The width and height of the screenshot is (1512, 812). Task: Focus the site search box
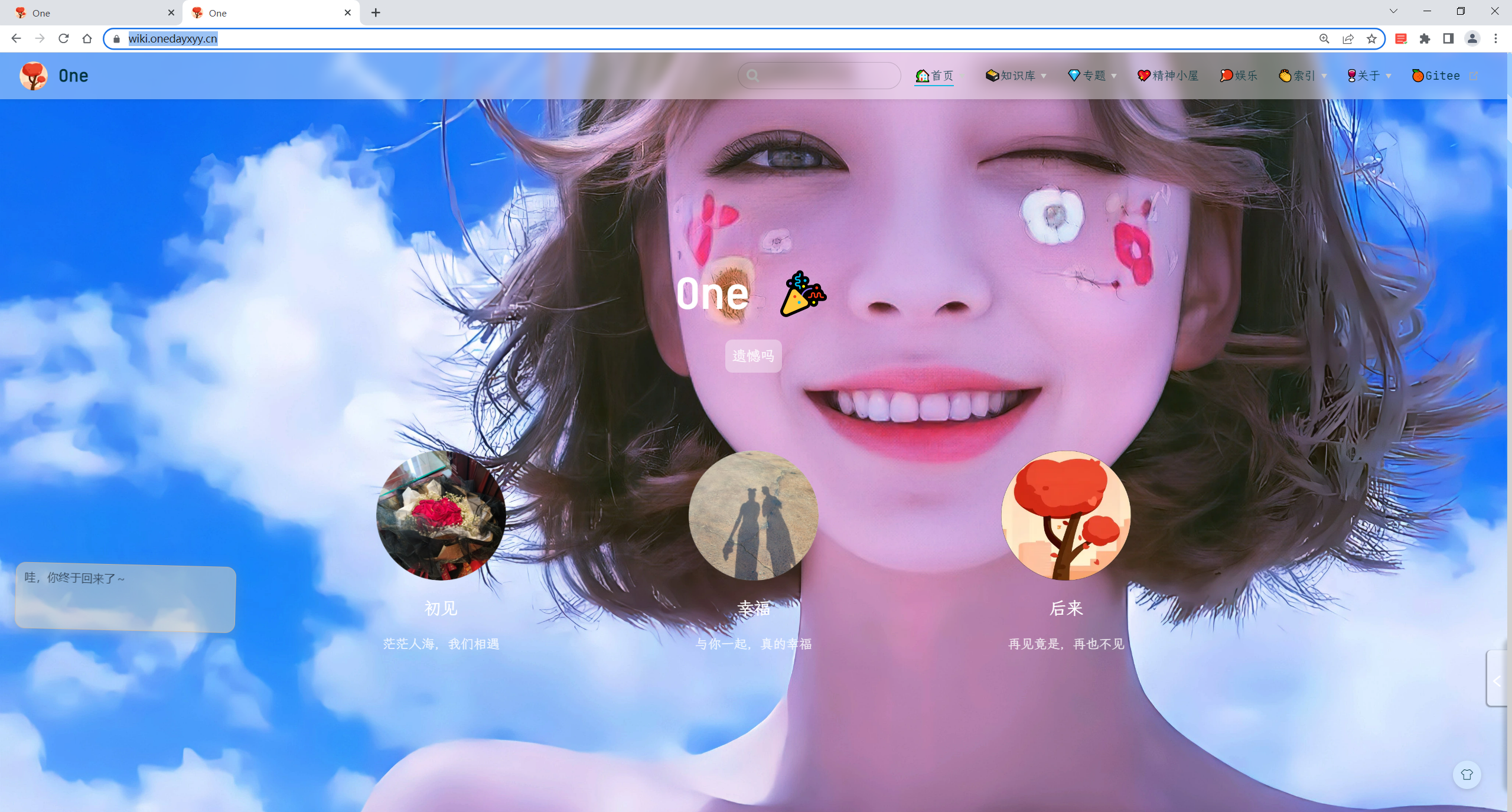click(819, 76)
